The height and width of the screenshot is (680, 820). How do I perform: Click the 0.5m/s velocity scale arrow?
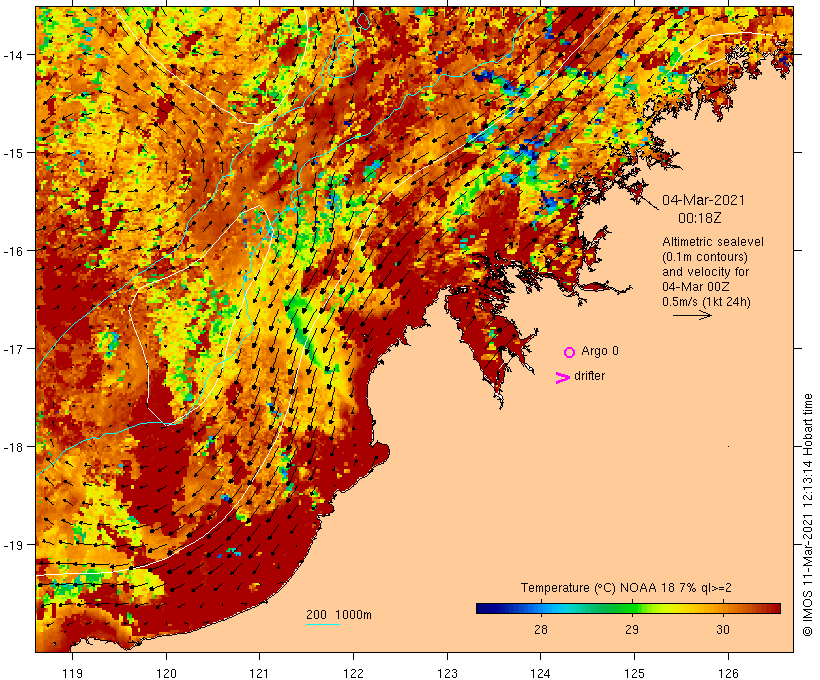[x=692, y=315]
